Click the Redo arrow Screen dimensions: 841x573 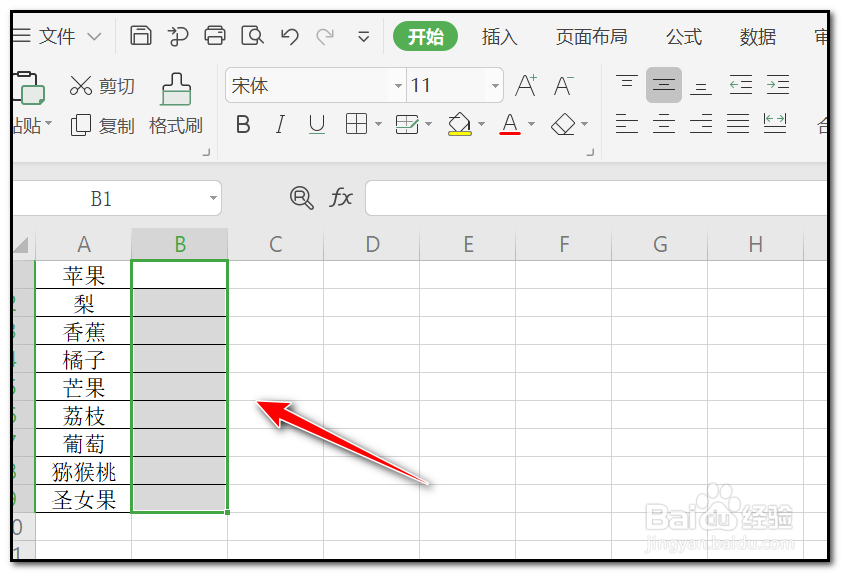325,36
